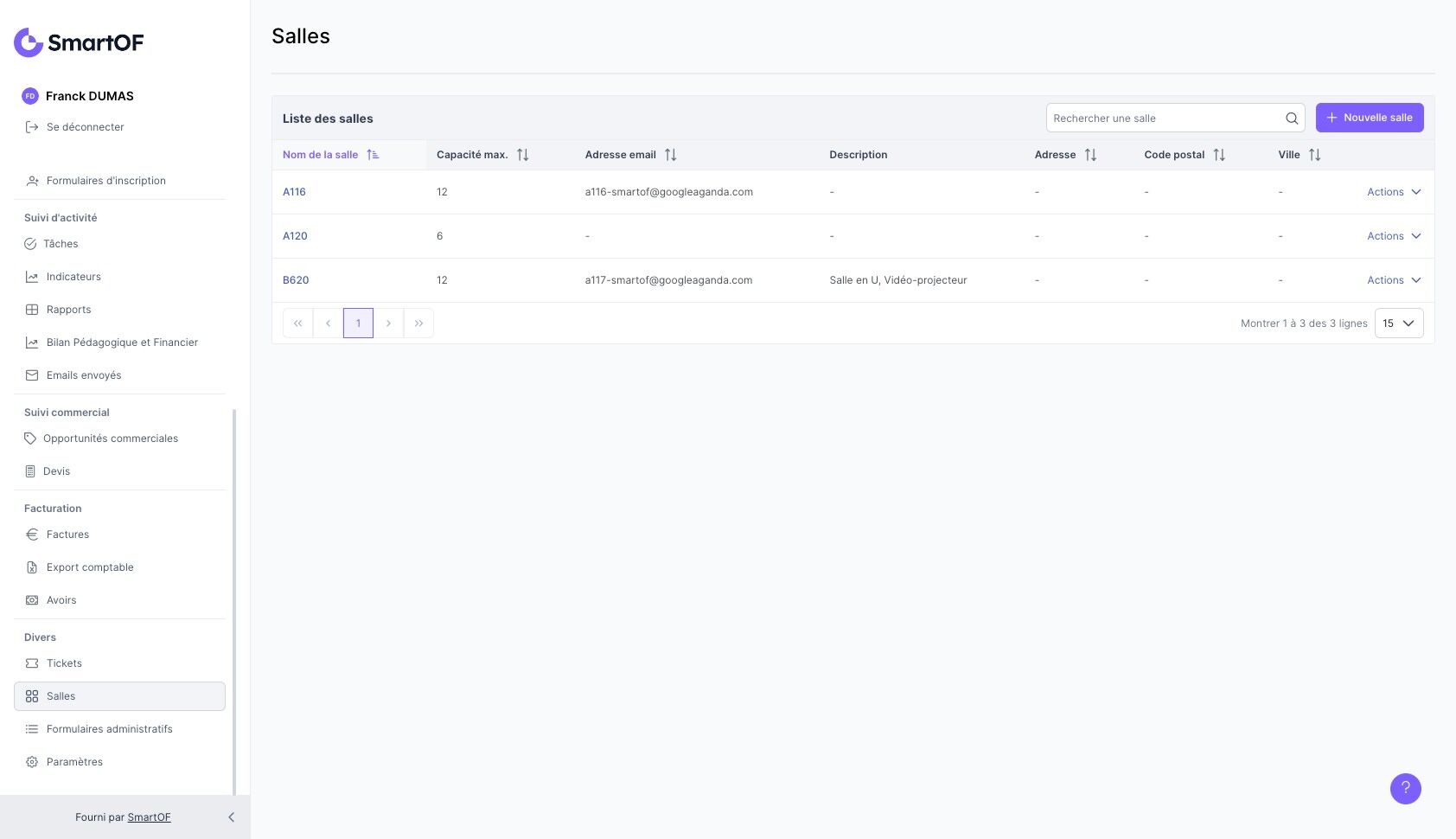
Task: Click the Description column header
Action: click(859, 155)
